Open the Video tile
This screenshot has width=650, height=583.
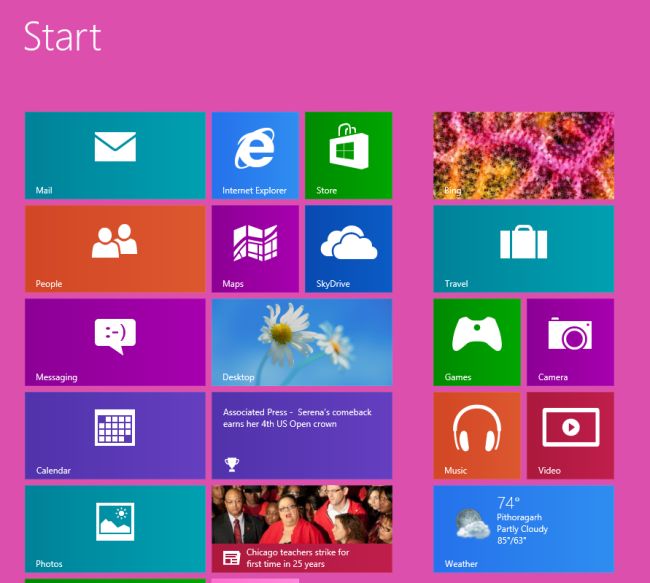tap(570, 435)
